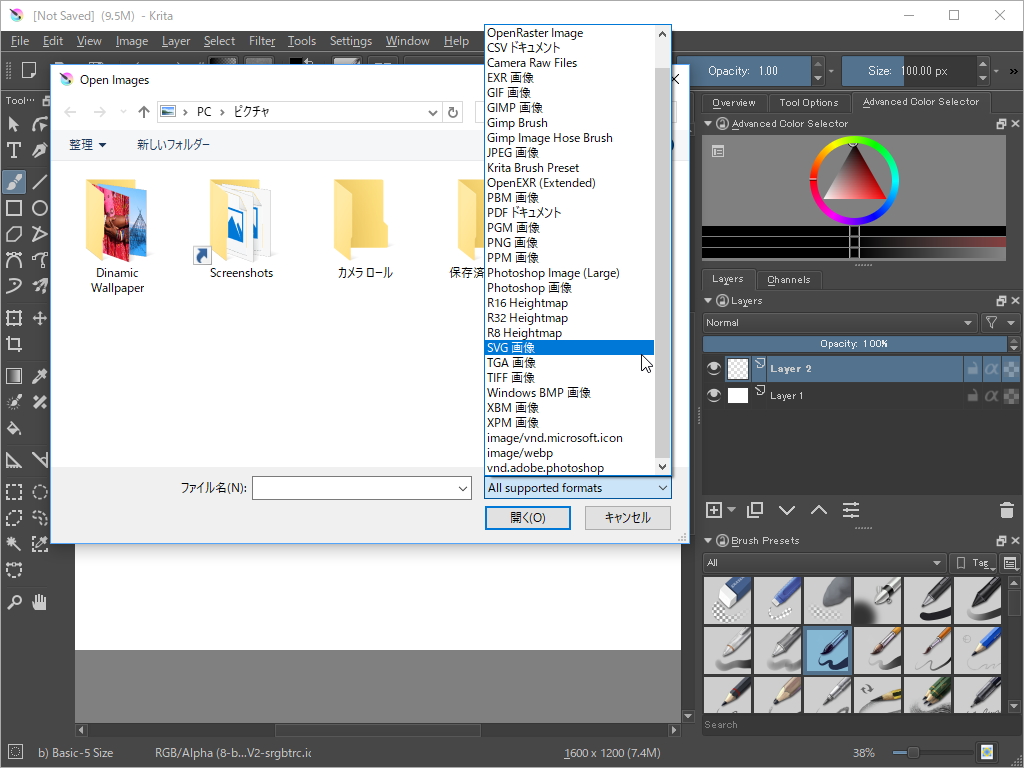Select the Rectangle shape tool

pos(14,208)
